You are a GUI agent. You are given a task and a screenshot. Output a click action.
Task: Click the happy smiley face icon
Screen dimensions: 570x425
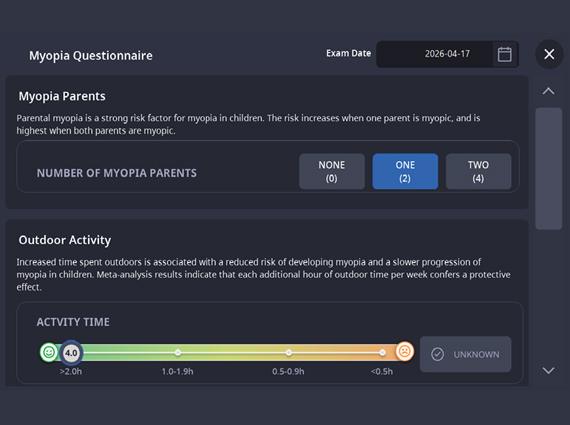click(x=49, y=352)
